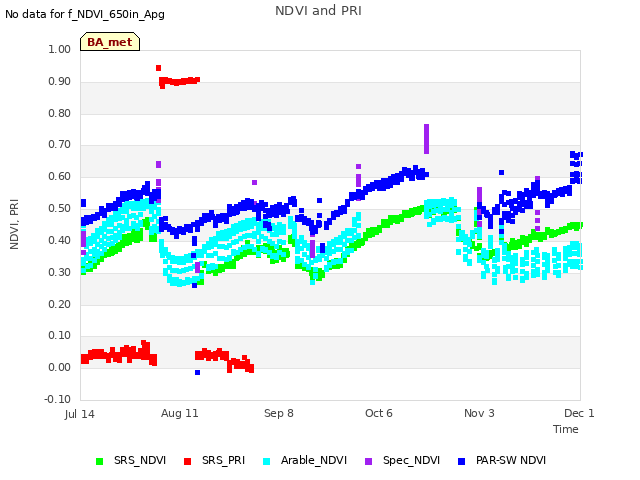Screen dimensions: 640x480
Task: Click the blue PAR-SW NDVI legend swatch
Action: pyautogui.click(x=462, y=461)
